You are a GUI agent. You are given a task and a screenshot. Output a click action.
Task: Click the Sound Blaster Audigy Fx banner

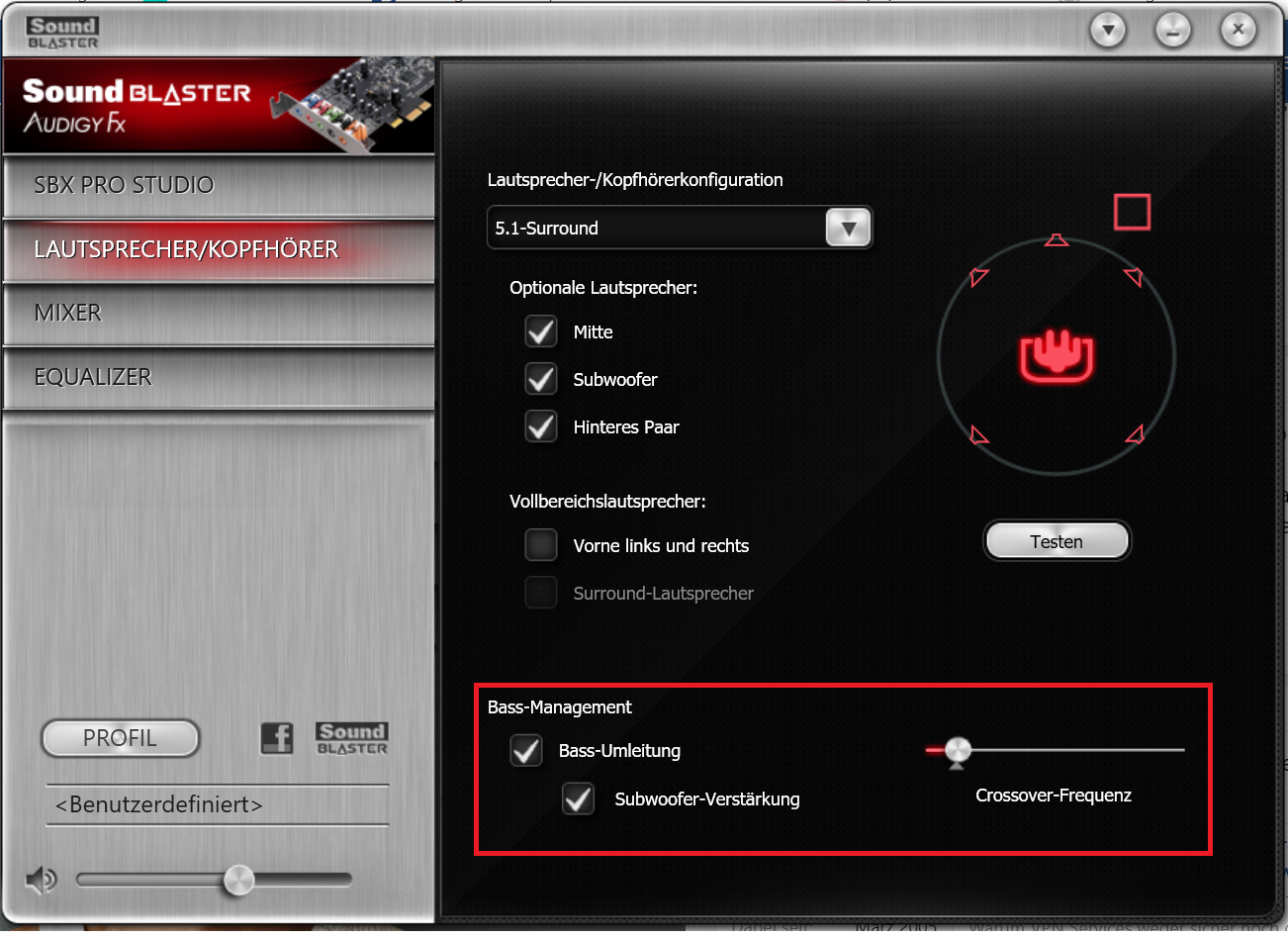click(x=219, y=105)
